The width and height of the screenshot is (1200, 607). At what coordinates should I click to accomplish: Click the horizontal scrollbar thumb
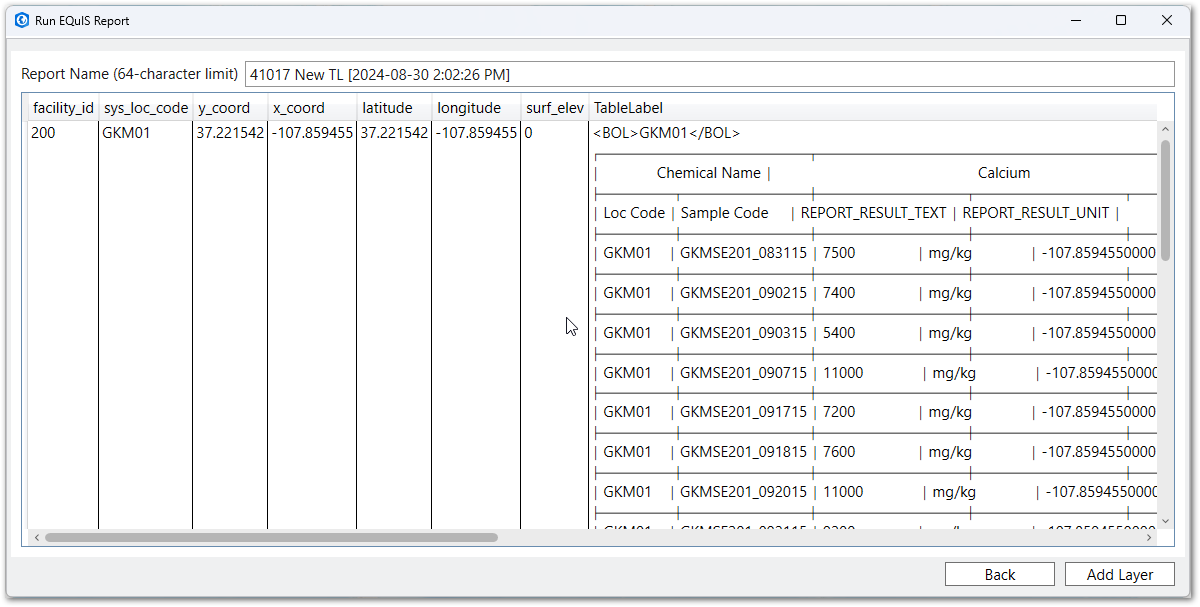click(271, 538)
